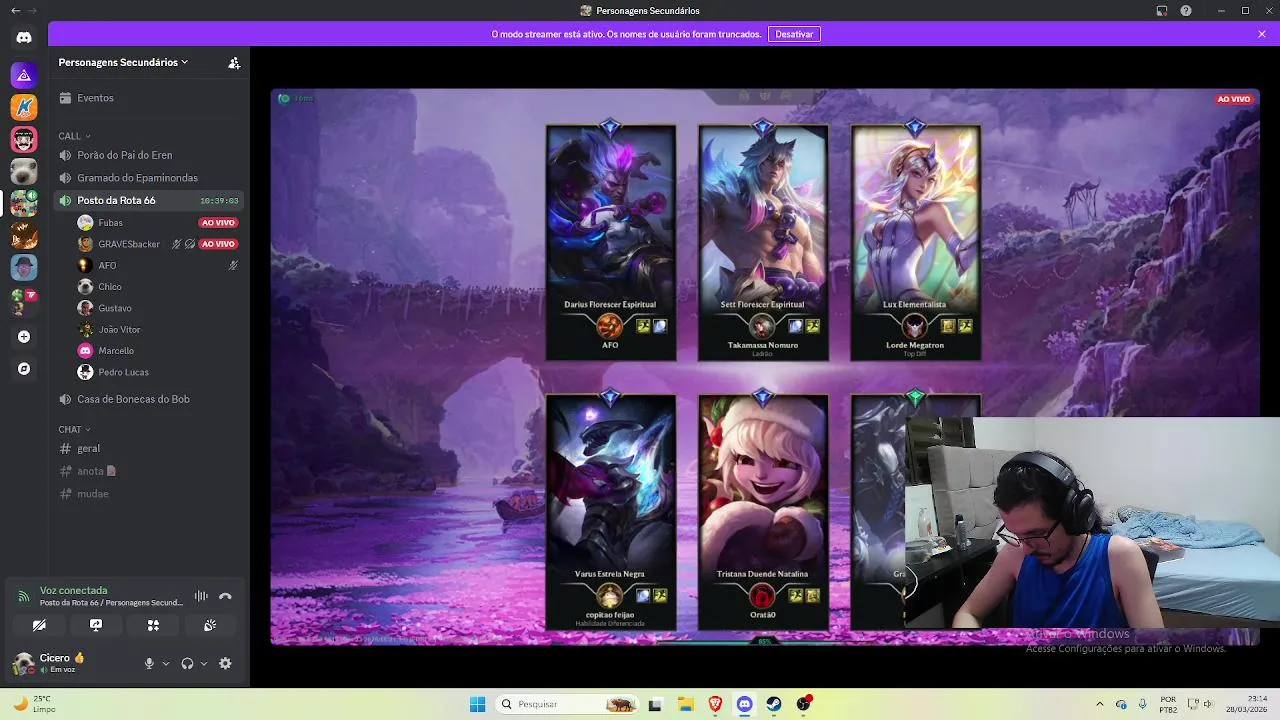The image size is (1280, 720).
Task: Select the Posto da Rota 66 voice channel
Action: [150, 200]
